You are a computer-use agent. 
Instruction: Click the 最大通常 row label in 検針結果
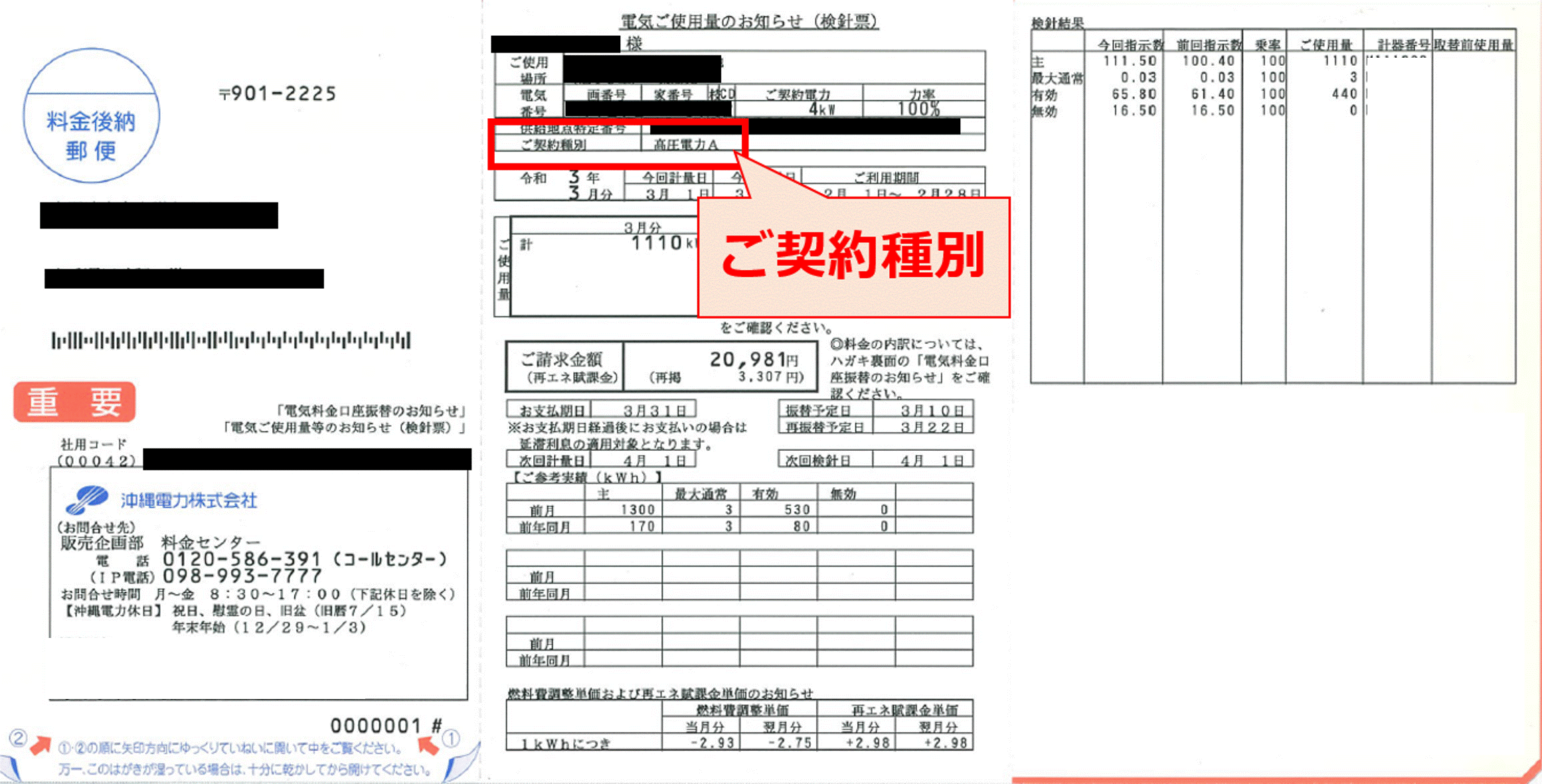[x=1057, y=78]
